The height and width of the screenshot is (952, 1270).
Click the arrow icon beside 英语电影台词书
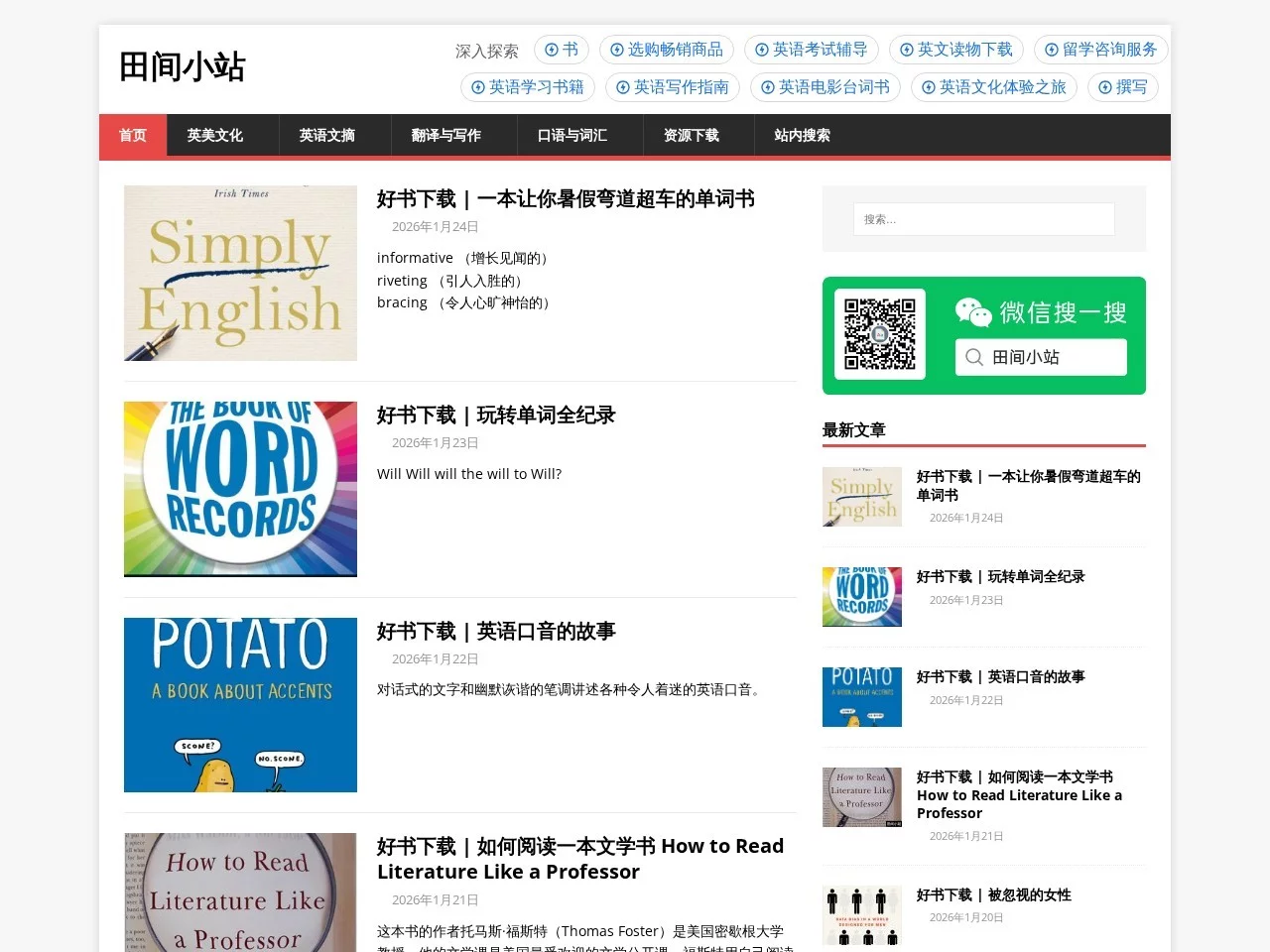[768, 87]
